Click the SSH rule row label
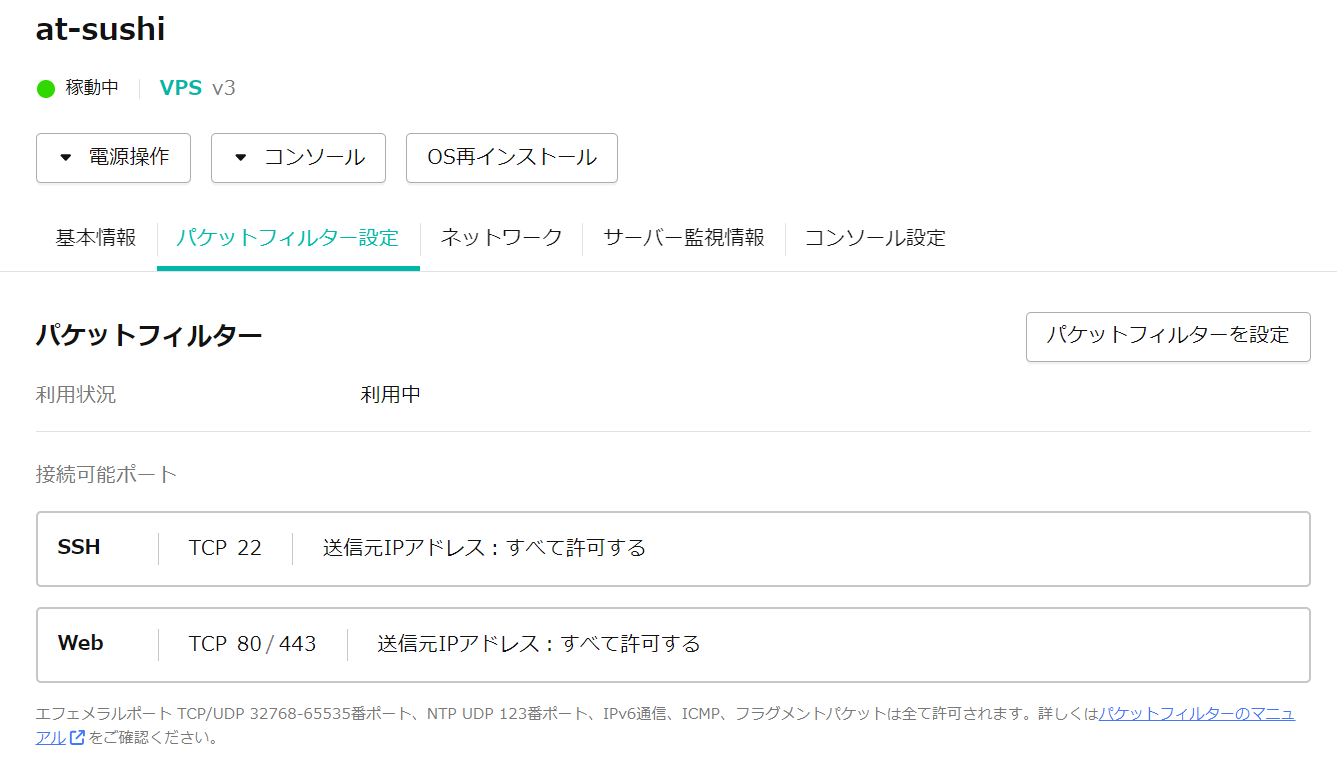Screen dimensions: 1337x777 tap(79, 547)
